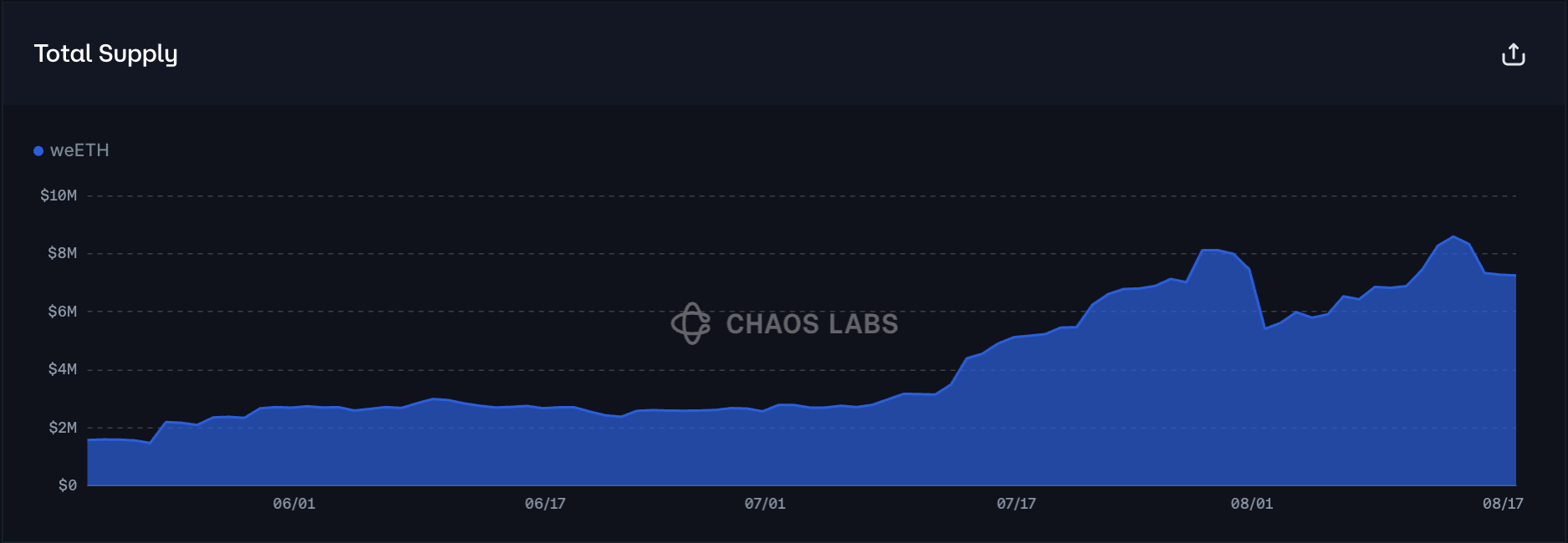The width and height of the screenshot is (1568, 543).
Task: Click the 06/01 date label
Action: (294, 504)
